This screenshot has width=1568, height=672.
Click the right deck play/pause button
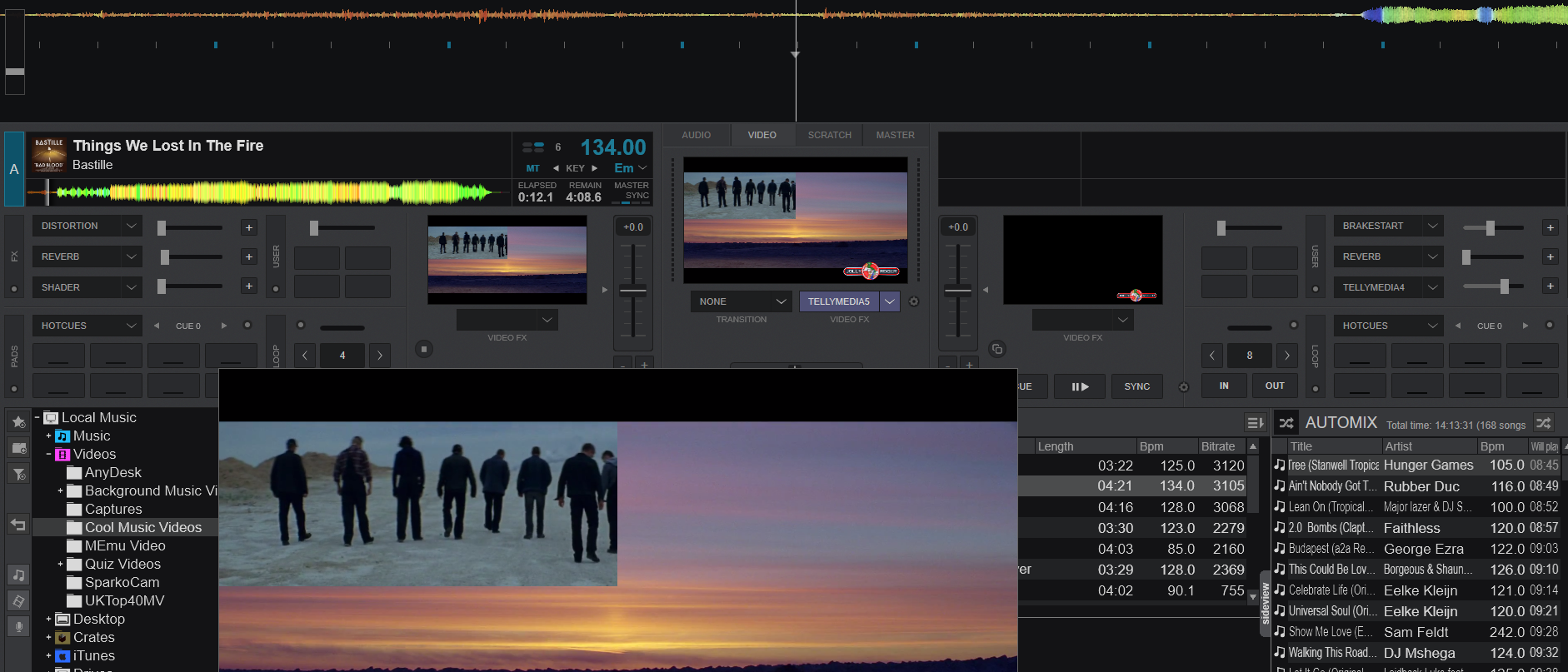1080,386
